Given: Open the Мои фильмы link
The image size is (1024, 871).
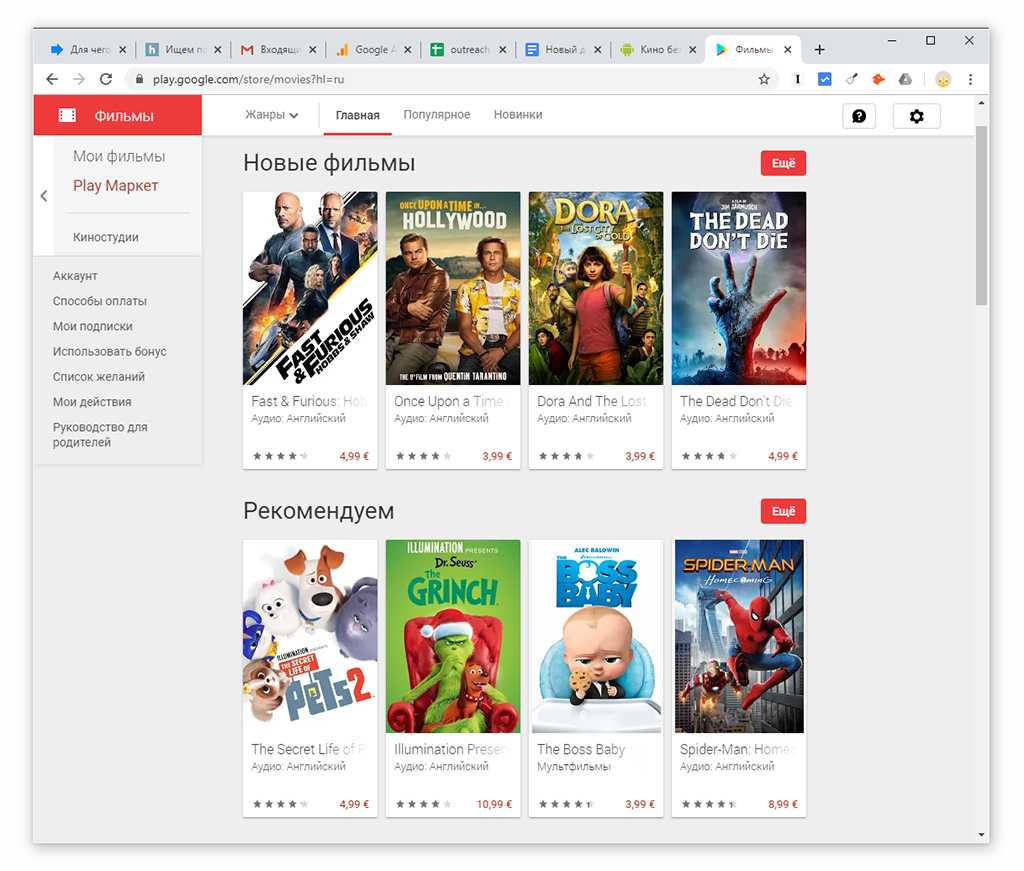Looking at the screenshot, I should [119, 156].
